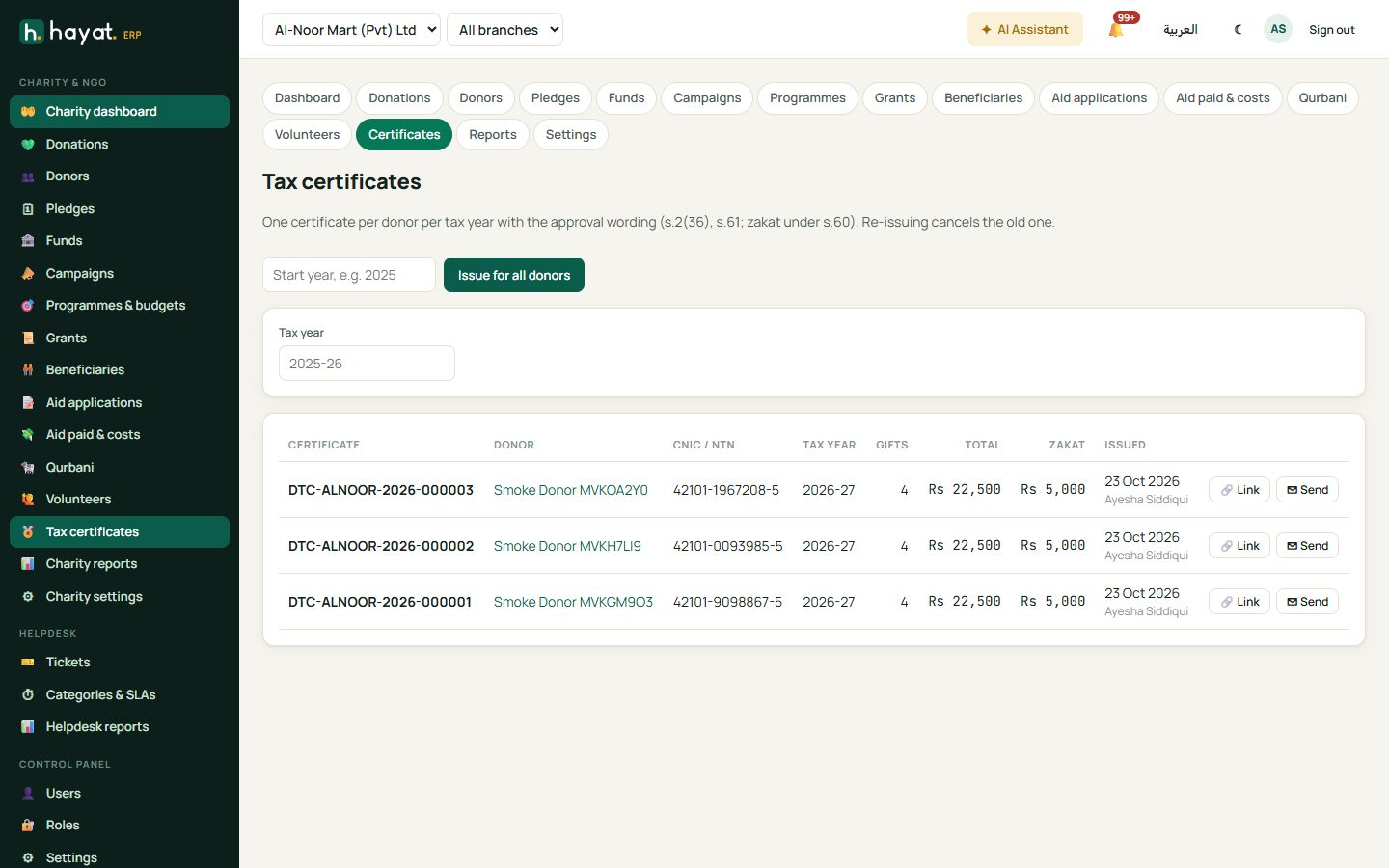The height and width of the screenshot is (868, 1389).
Task: Send certificate DTC-ALNOOR-2026-000002
Action: [1307, 546]
